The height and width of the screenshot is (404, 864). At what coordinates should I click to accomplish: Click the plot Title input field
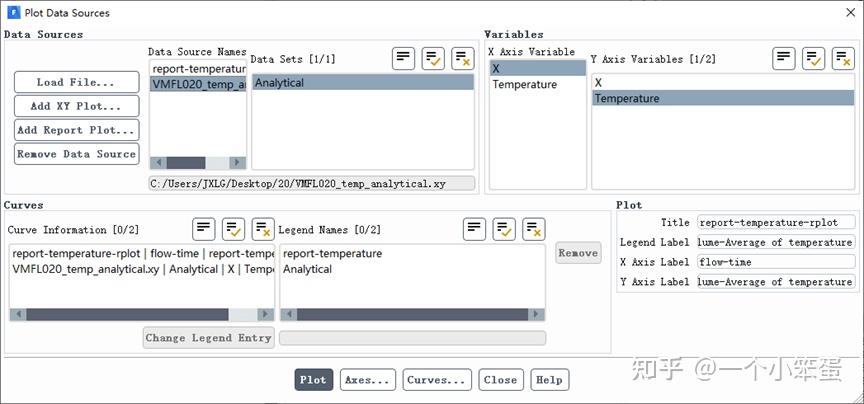(776, 222)
